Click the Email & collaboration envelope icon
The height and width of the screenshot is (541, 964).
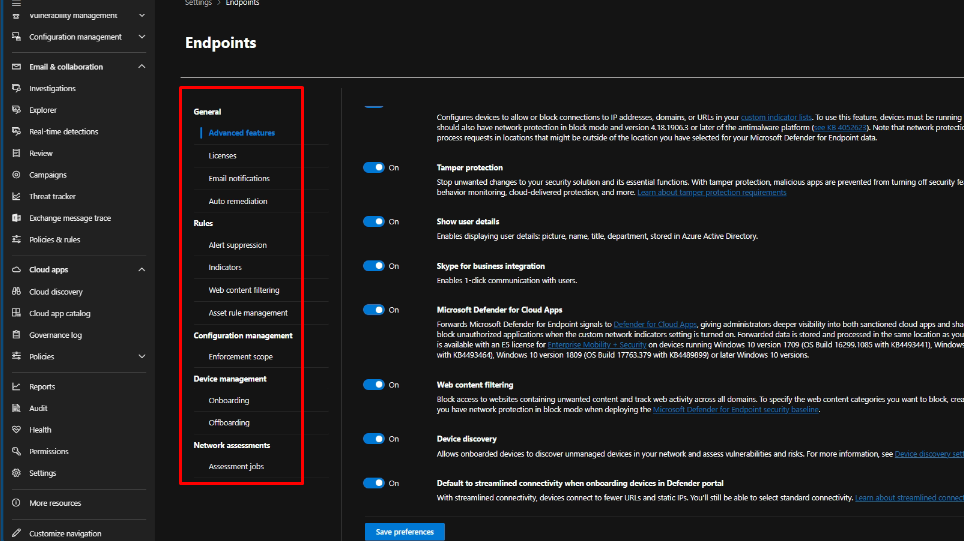pos(17,66)
